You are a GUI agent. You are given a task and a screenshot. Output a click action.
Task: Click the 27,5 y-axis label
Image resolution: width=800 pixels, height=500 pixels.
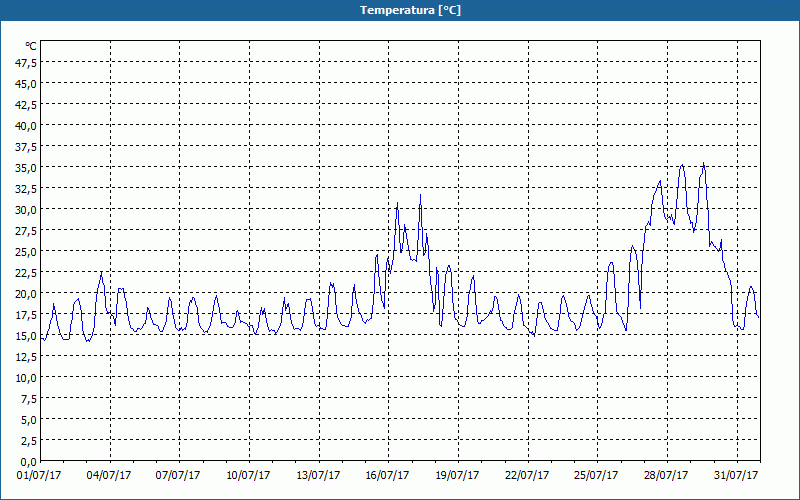click(27, 231)
